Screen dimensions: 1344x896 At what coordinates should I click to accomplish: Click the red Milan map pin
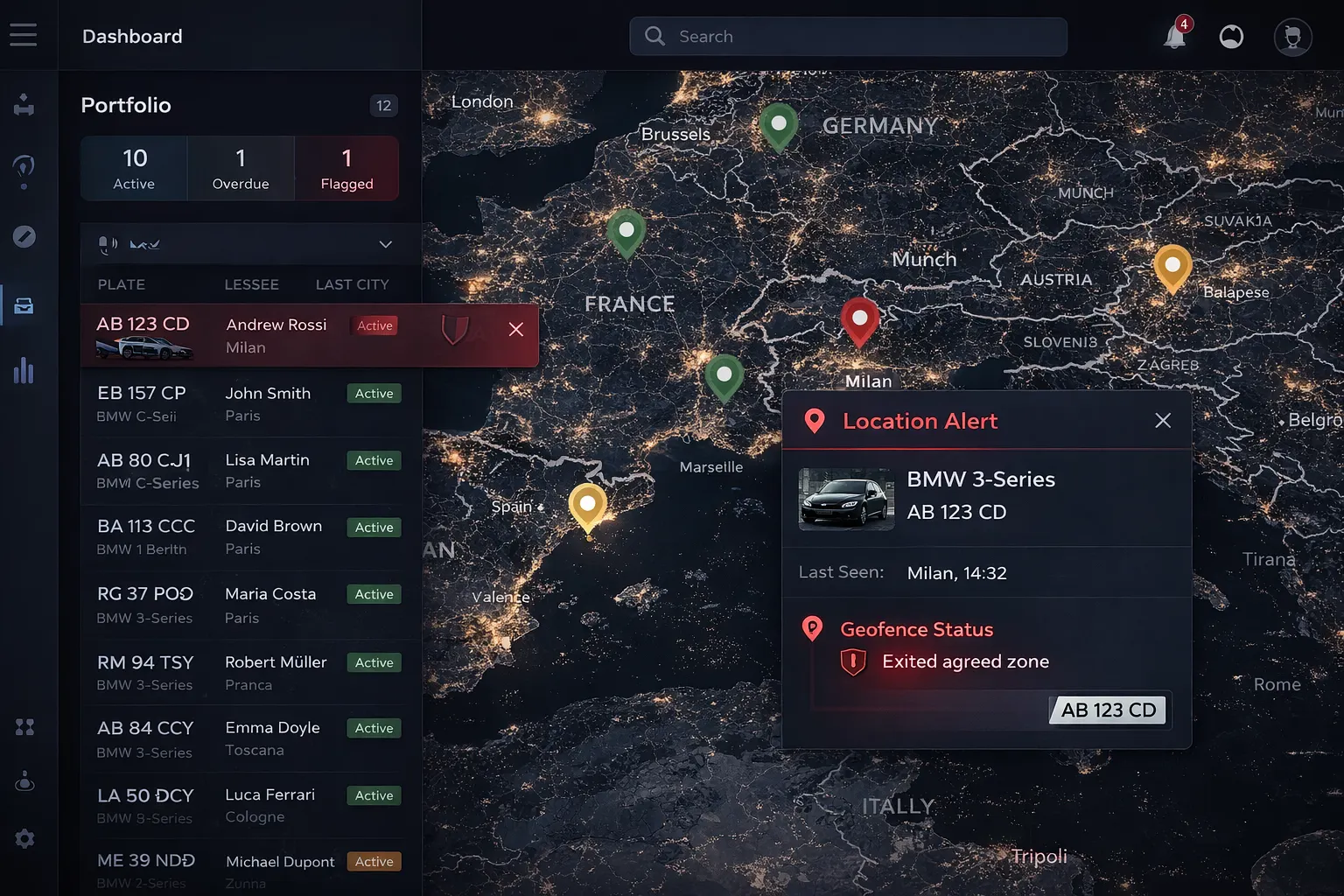(859, 319)
